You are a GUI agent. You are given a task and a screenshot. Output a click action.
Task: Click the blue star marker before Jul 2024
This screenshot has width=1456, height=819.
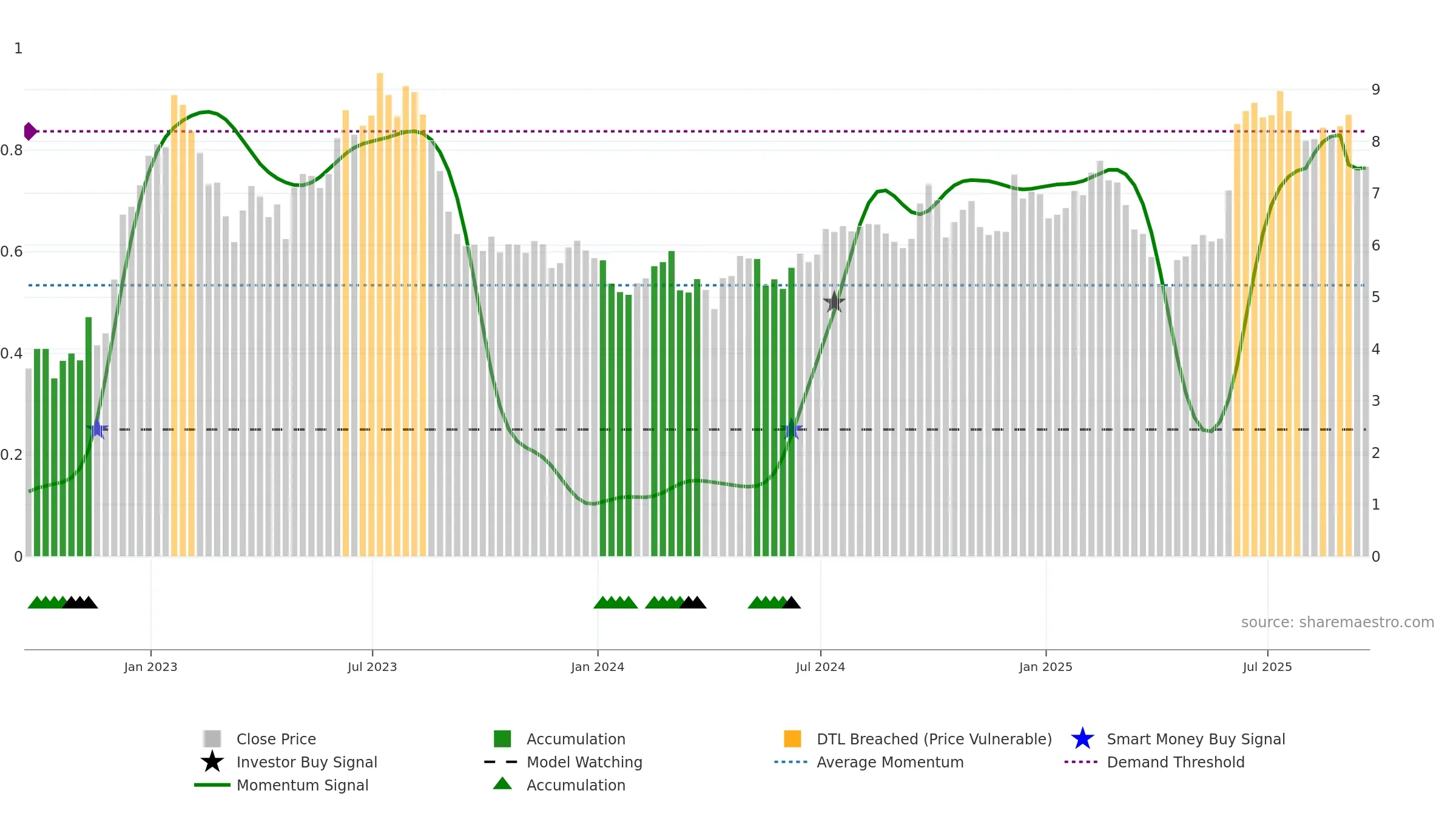(x=792, y=429)
